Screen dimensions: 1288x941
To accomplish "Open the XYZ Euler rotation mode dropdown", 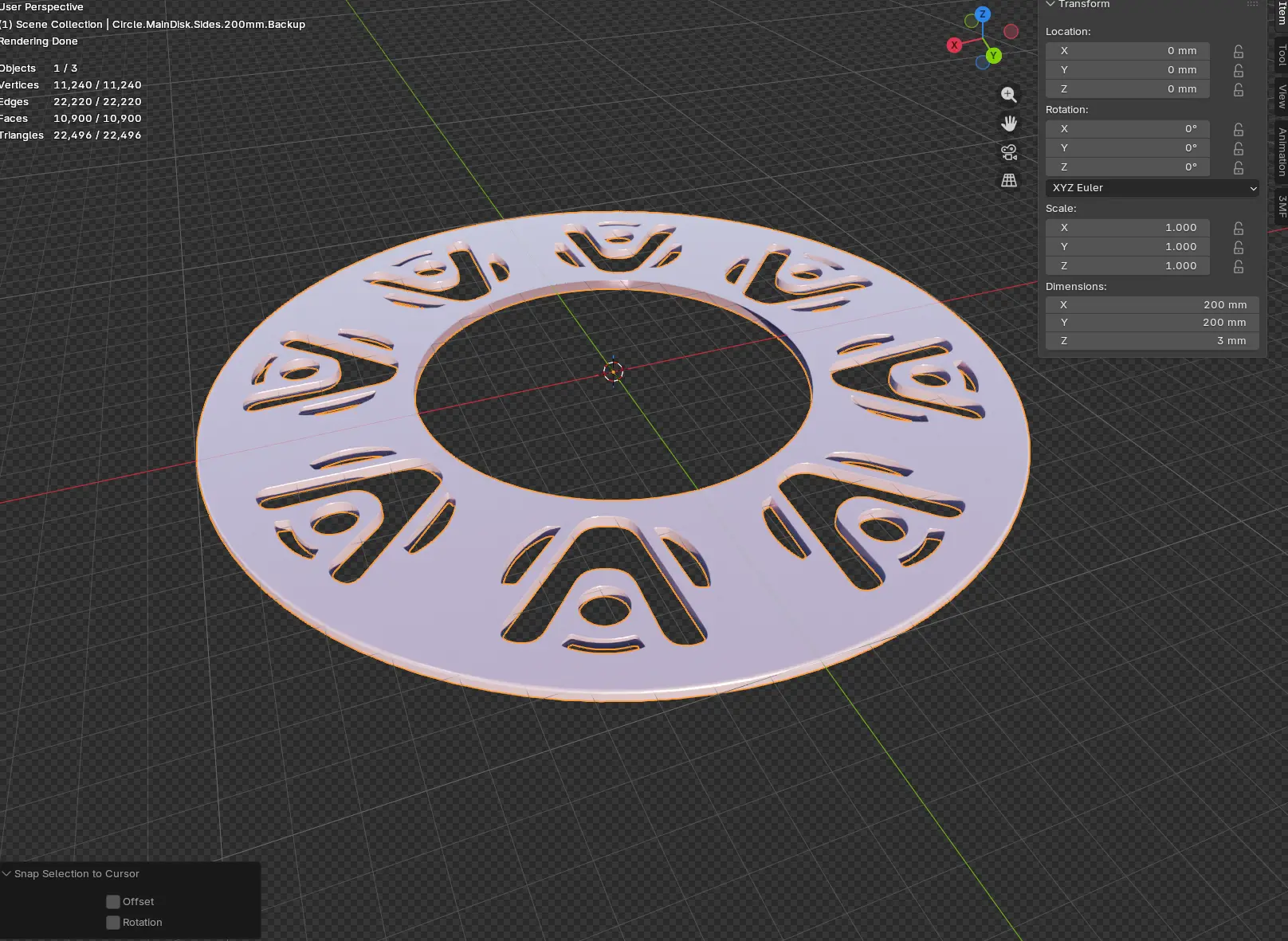I will [x=1153, y=188].
